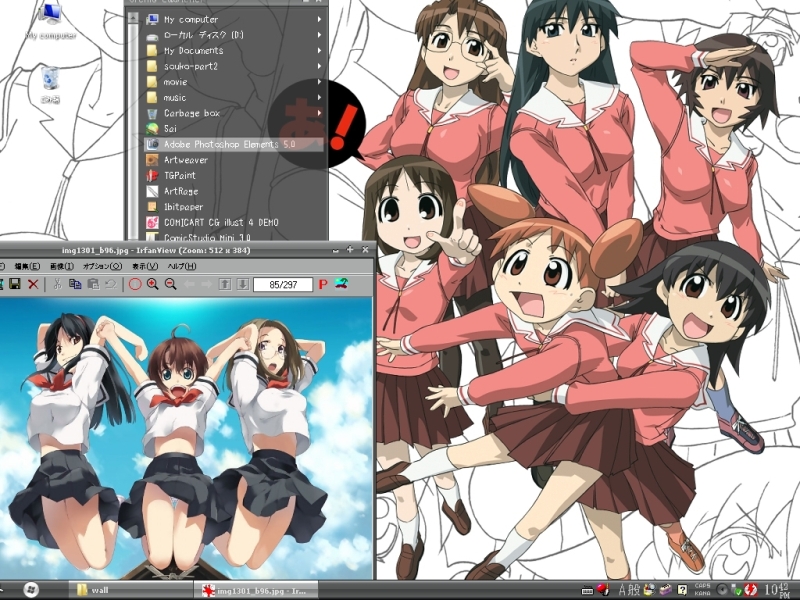Switch to the wall folder taskbar button
The height and width of the screenshot is (600, 800).
pos(130,590)
